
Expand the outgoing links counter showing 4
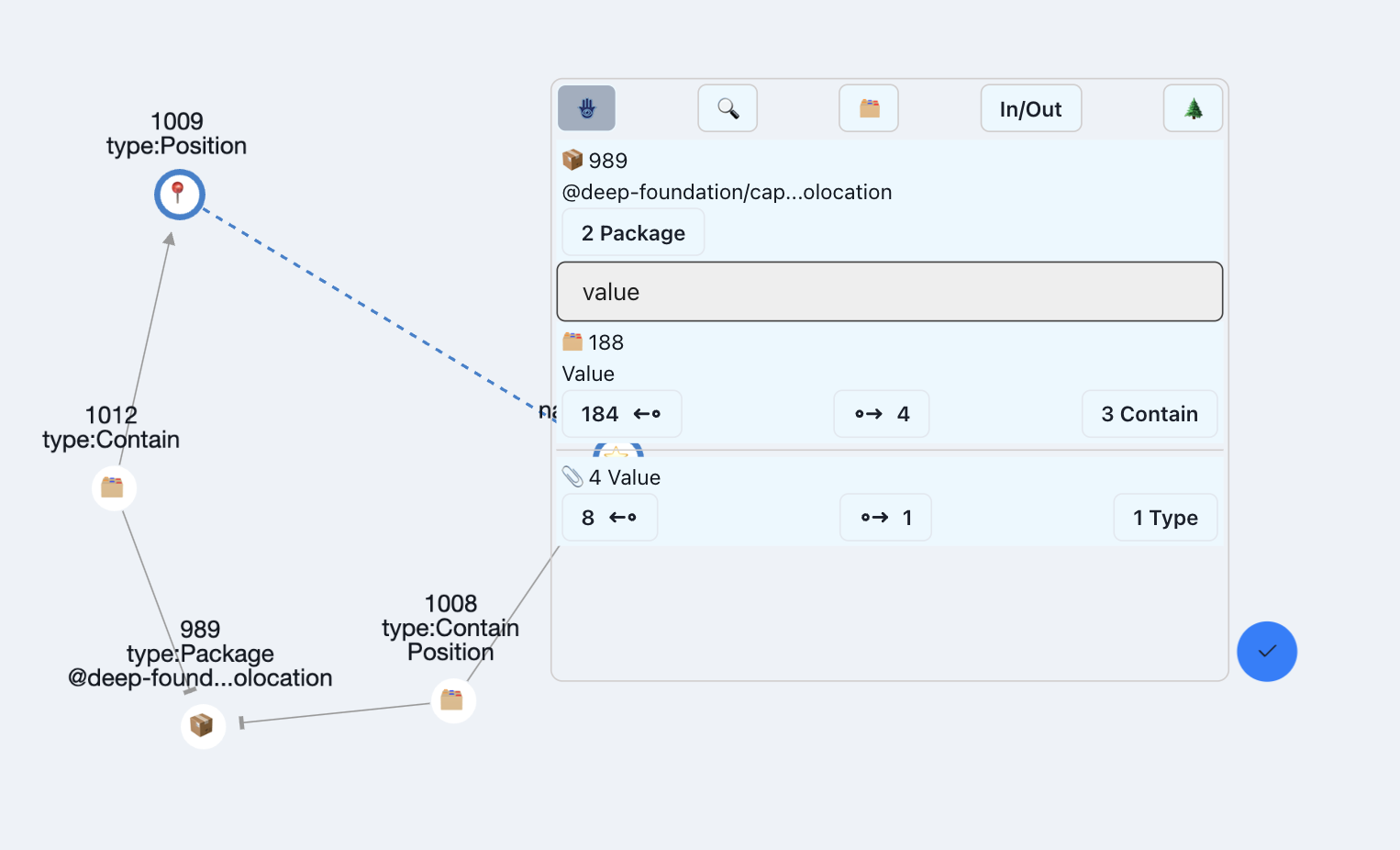pyautogui.click(x=881, y=414)
